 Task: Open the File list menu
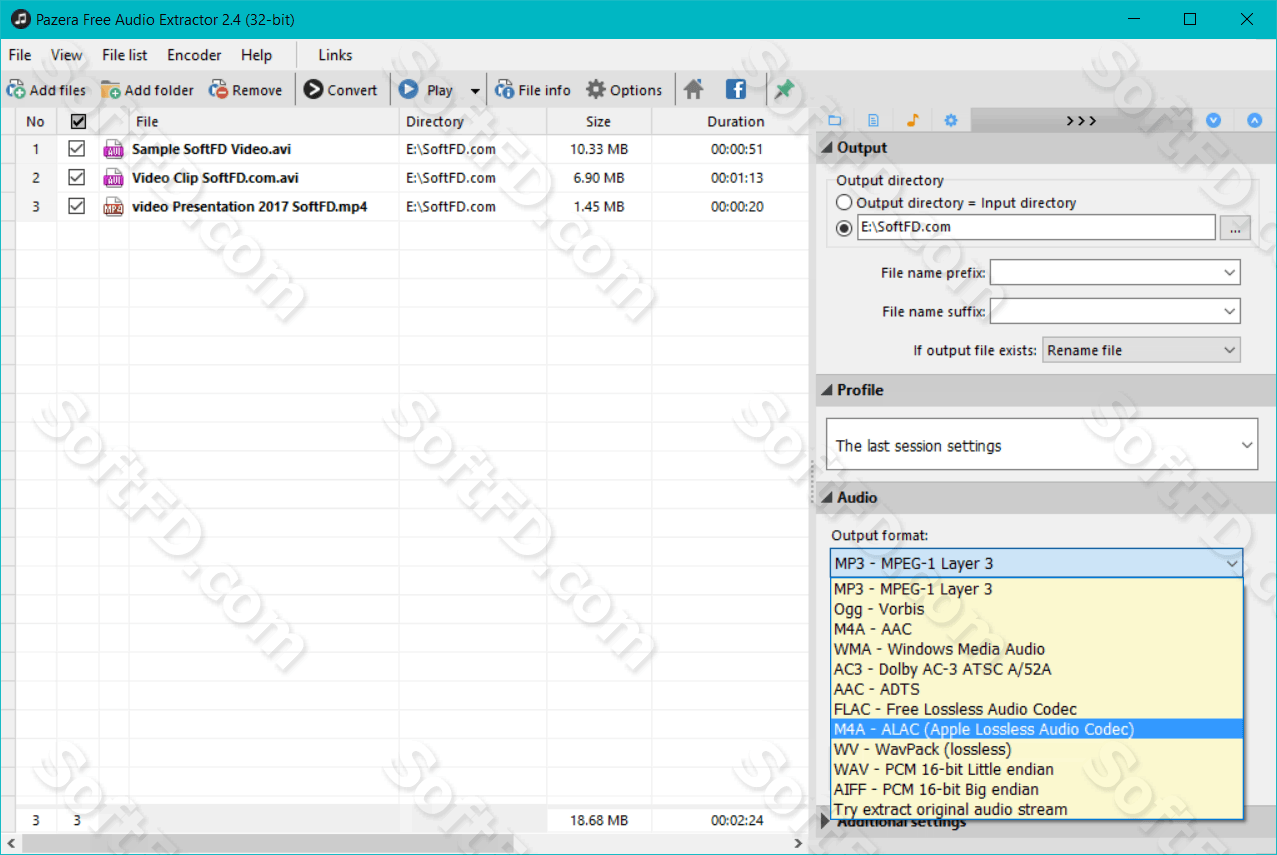click(125, 55)
